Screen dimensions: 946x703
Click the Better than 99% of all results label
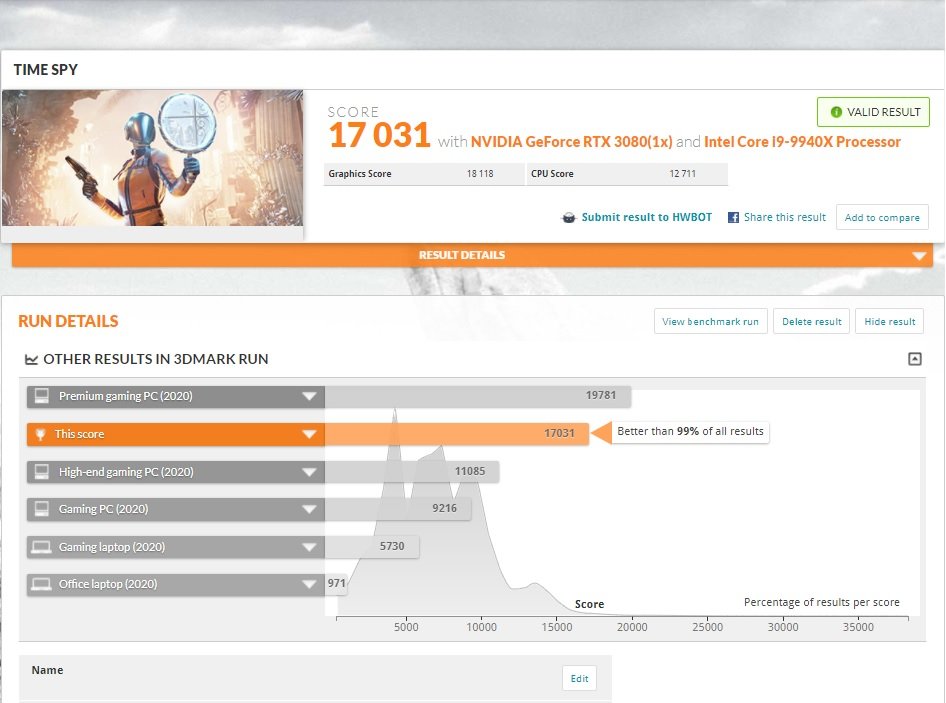coord(690,431)
